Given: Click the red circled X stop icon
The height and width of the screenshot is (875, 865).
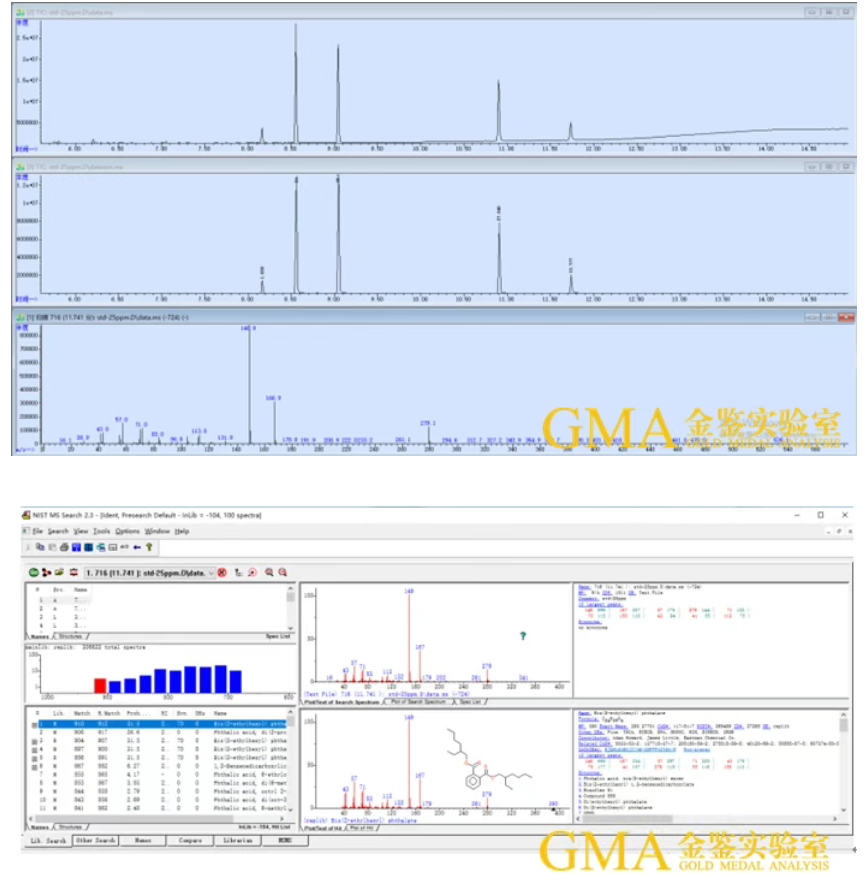Looking at the screenshot, I should click(x=221, y=572).
